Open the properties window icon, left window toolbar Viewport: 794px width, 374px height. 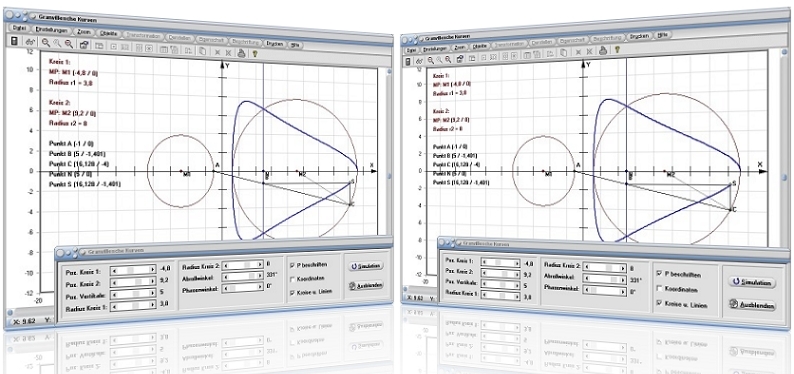[x=84, y=45]
